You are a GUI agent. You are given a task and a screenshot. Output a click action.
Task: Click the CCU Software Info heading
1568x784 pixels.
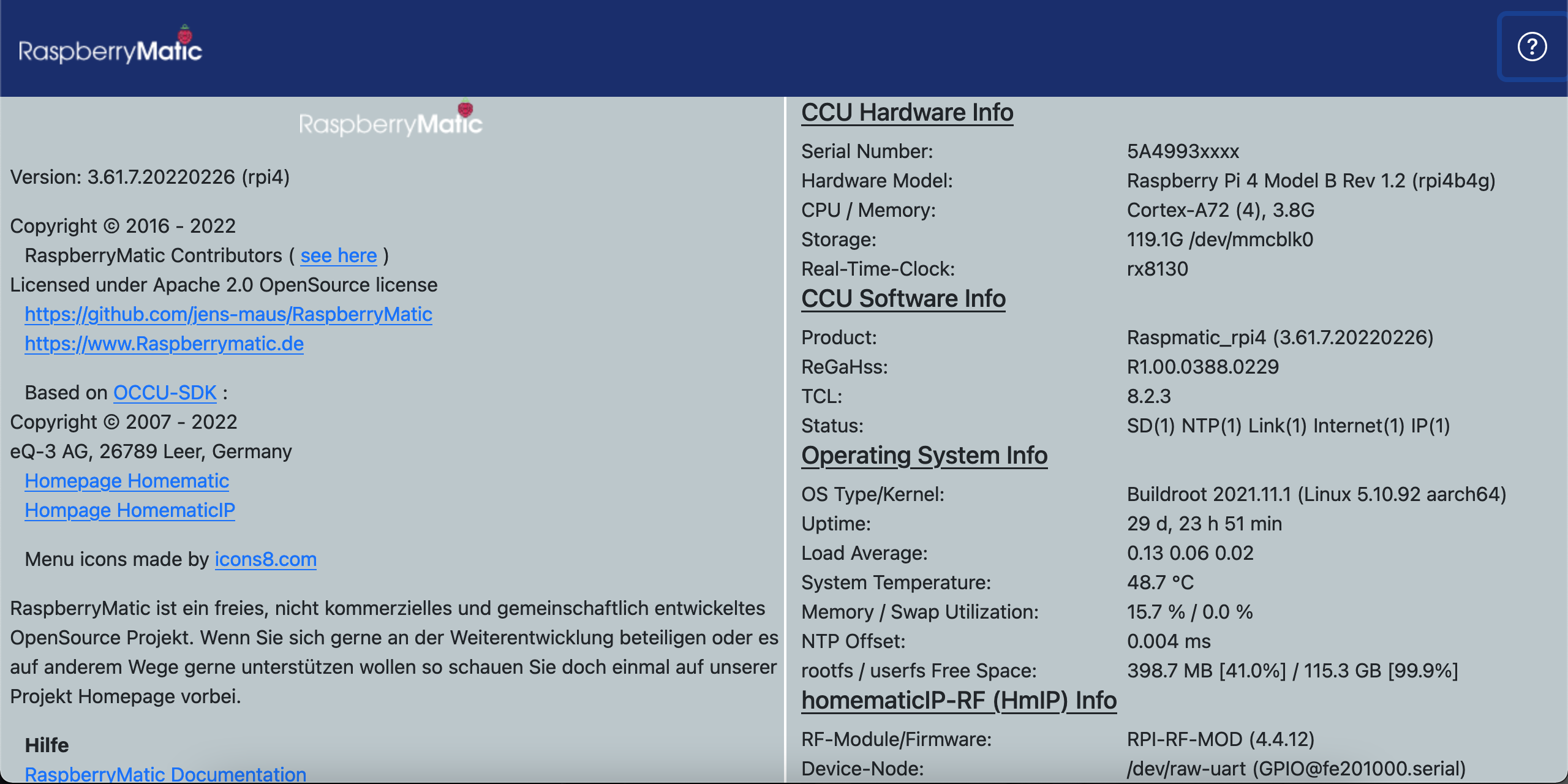tap(903, 298)
